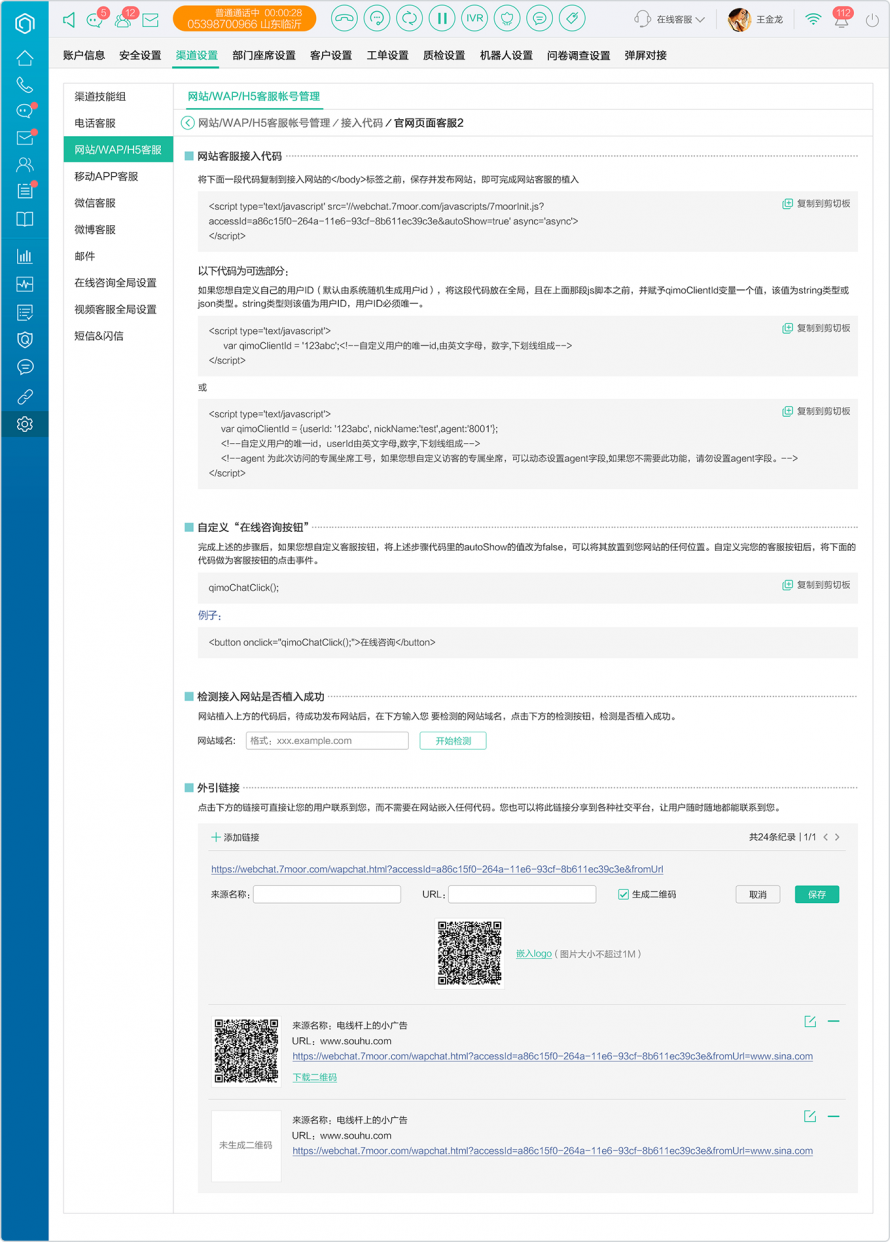
Task: Hang up the call with the phone icon
Action: pyautogui.click(x=344, y=18)
